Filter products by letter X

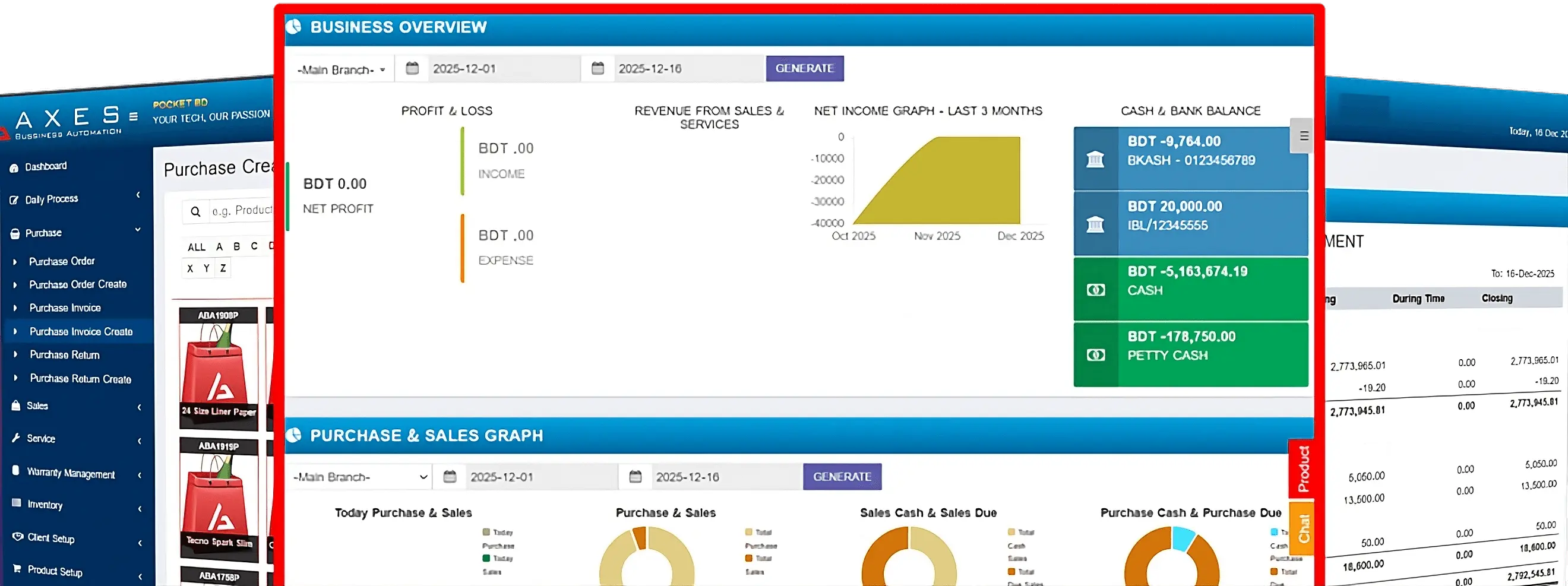191,268
